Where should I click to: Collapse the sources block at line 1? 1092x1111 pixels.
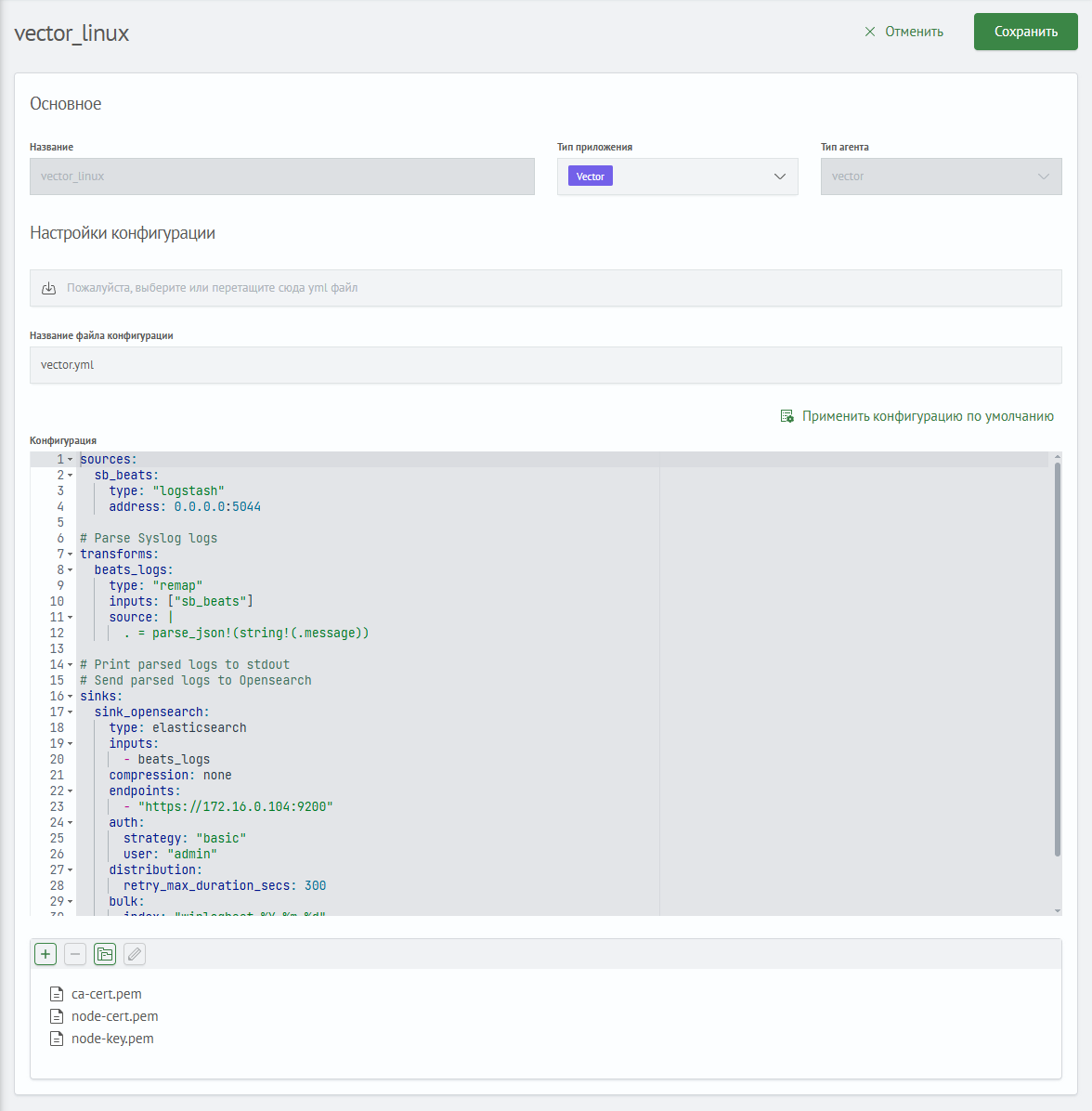70,460
